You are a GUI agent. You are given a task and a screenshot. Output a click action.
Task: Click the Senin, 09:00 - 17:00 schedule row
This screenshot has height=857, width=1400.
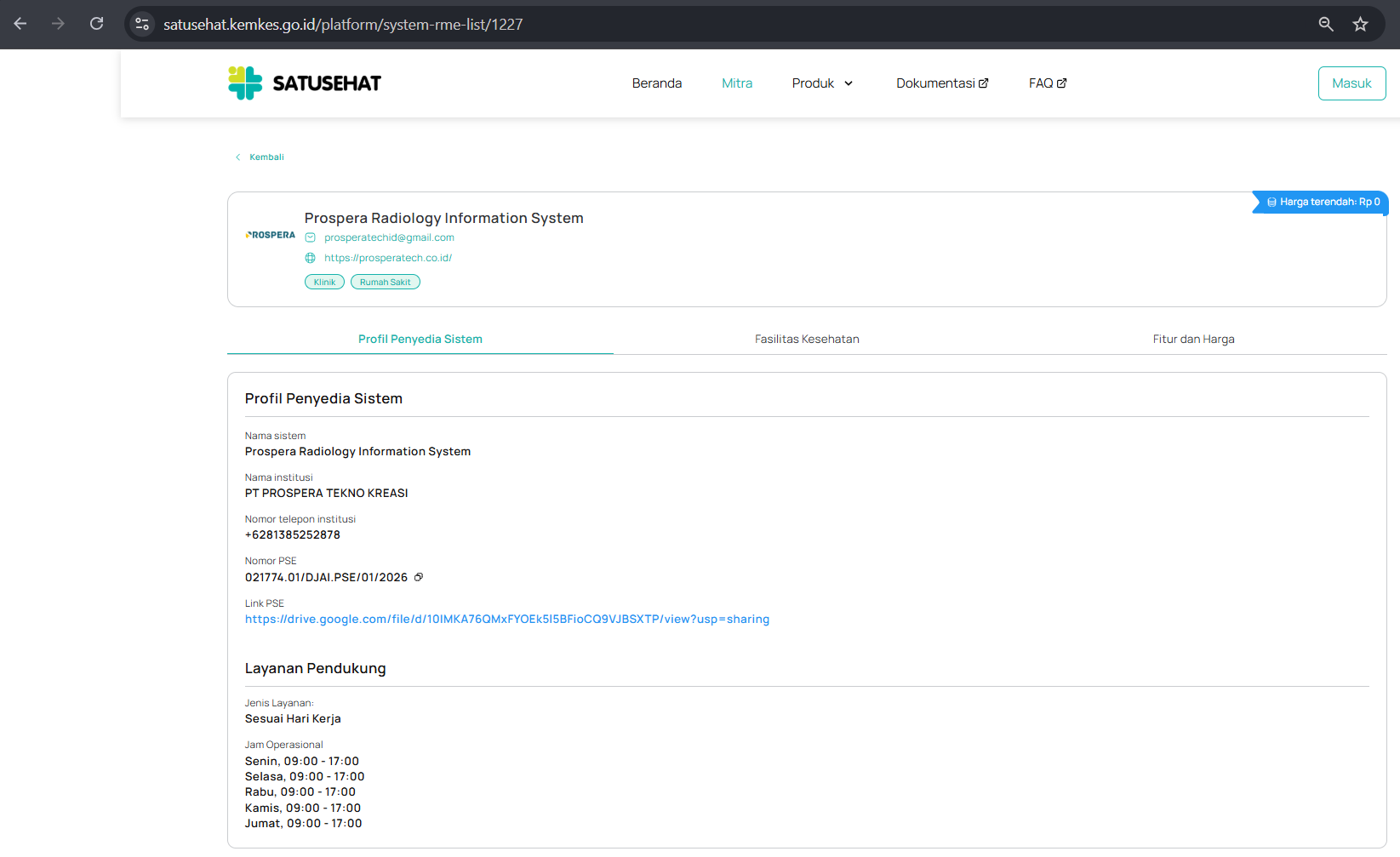[302, 762]
